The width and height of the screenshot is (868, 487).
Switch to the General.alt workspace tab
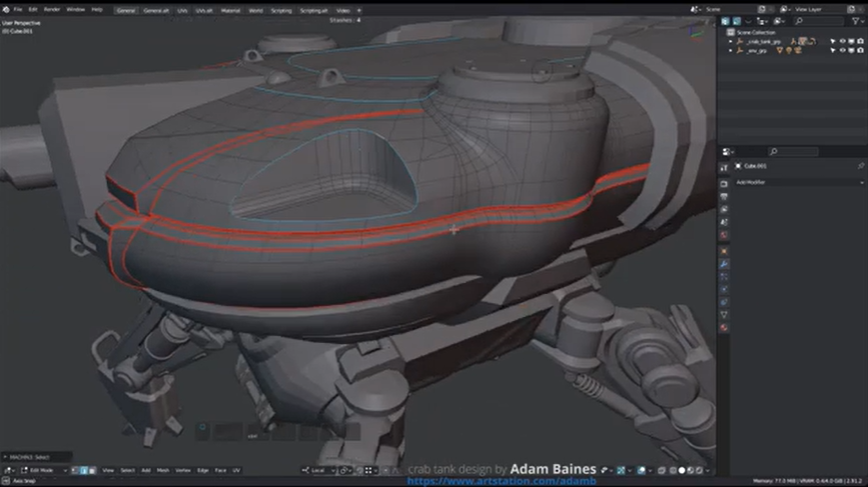pos(156,11)
